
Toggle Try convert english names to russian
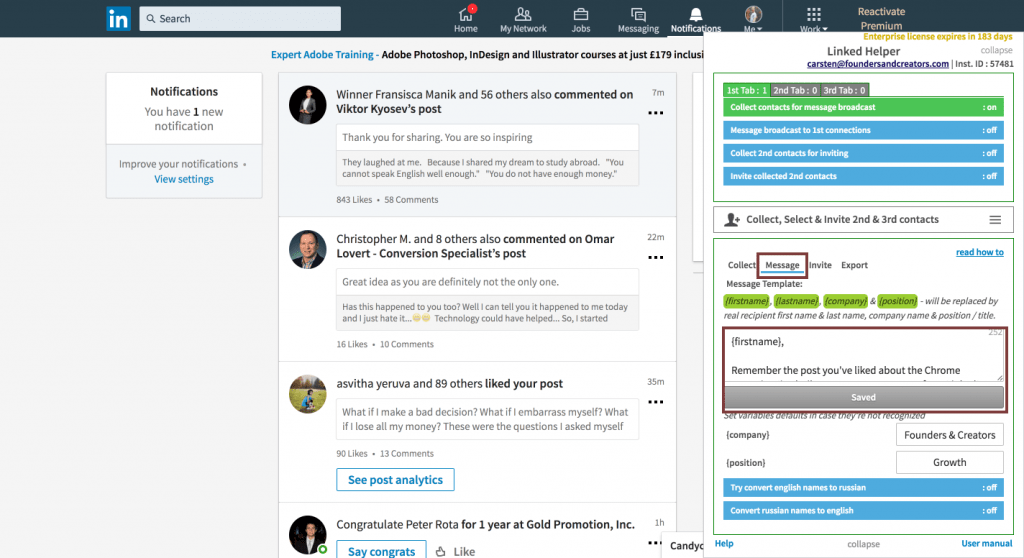863,487
